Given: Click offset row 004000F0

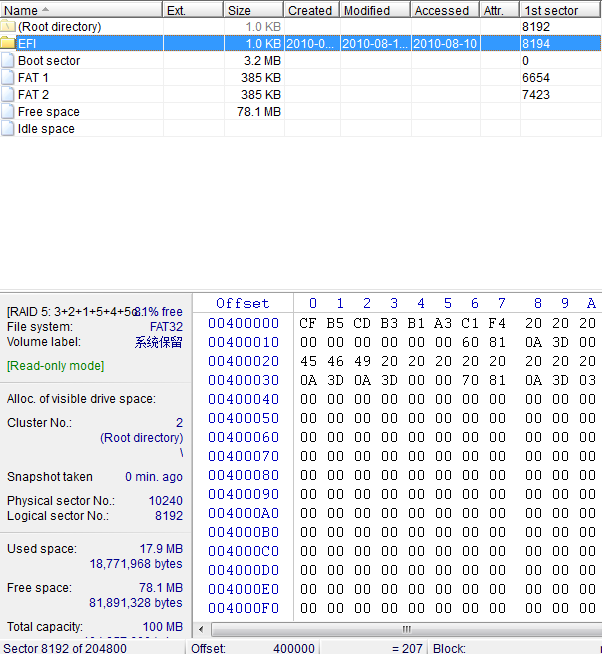Looking at the screenshot, I should point(243,608).
